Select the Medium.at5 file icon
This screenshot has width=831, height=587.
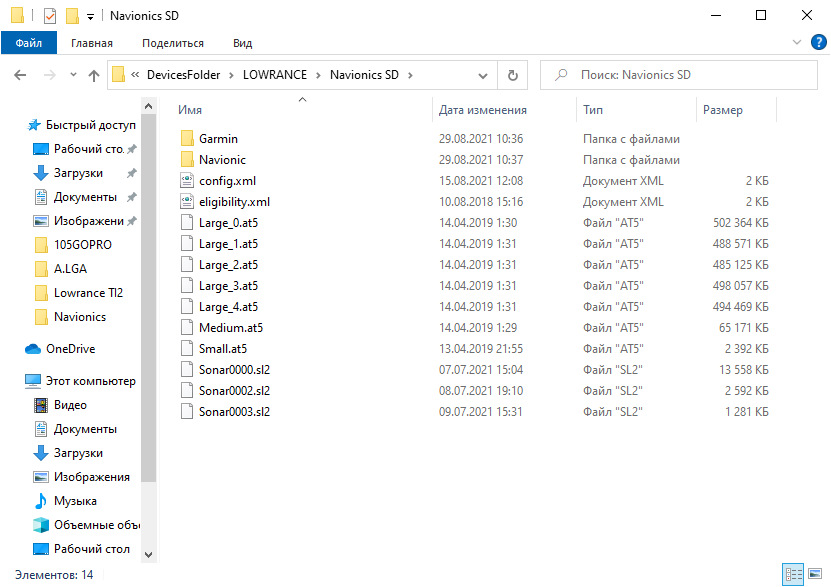(x=187, y=327)
